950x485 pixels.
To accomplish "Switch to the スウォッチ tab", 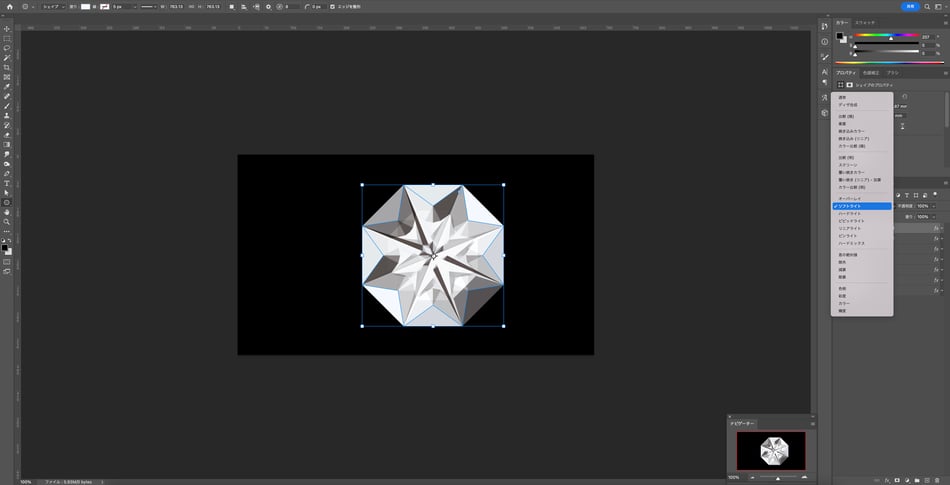I will click(867, 21).
